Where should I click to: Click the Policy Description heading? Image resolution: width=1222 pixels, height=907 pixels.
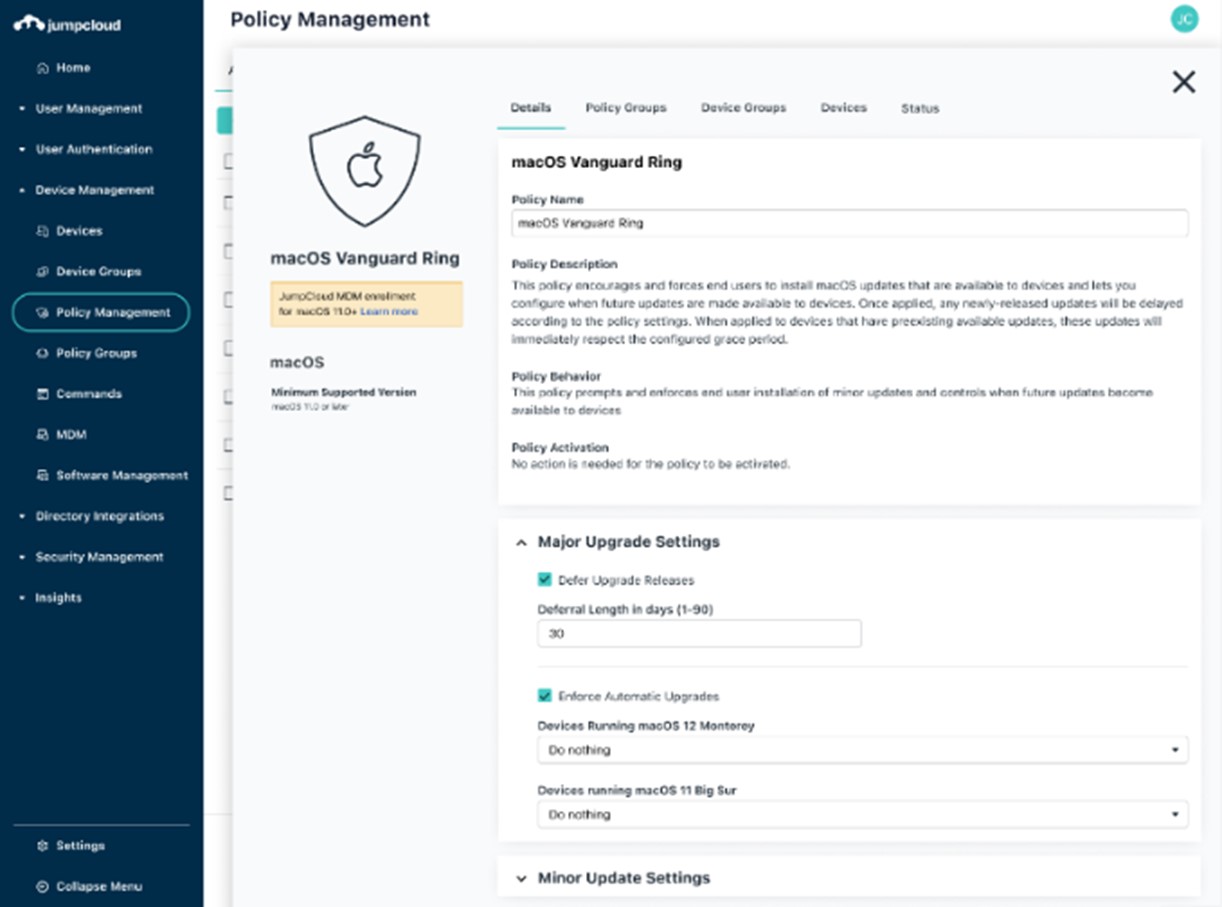pyautogui.click(x=564, y=265)
